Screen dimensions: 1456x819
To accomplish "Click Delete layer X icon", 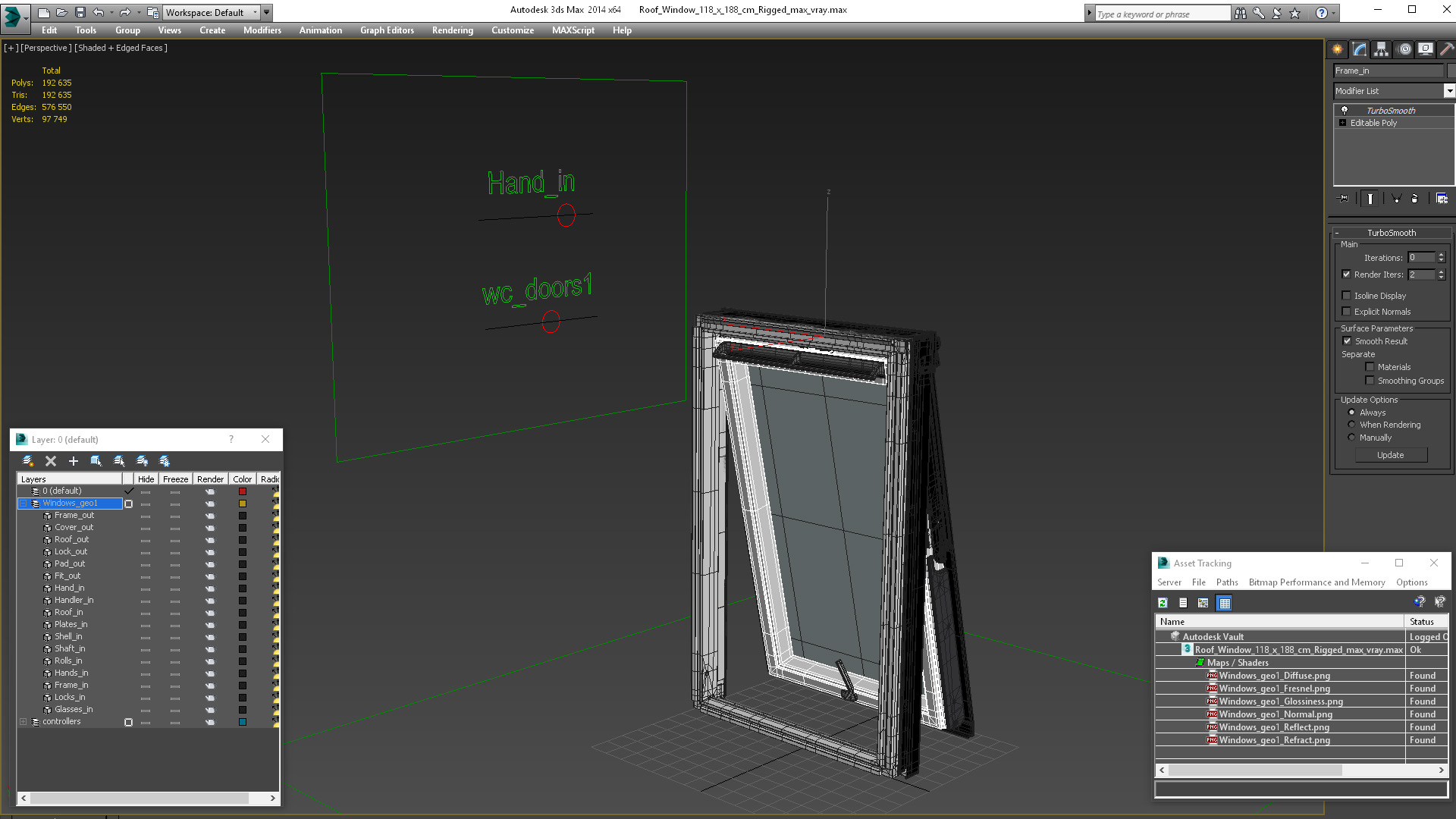I will [x=51, y=461].
